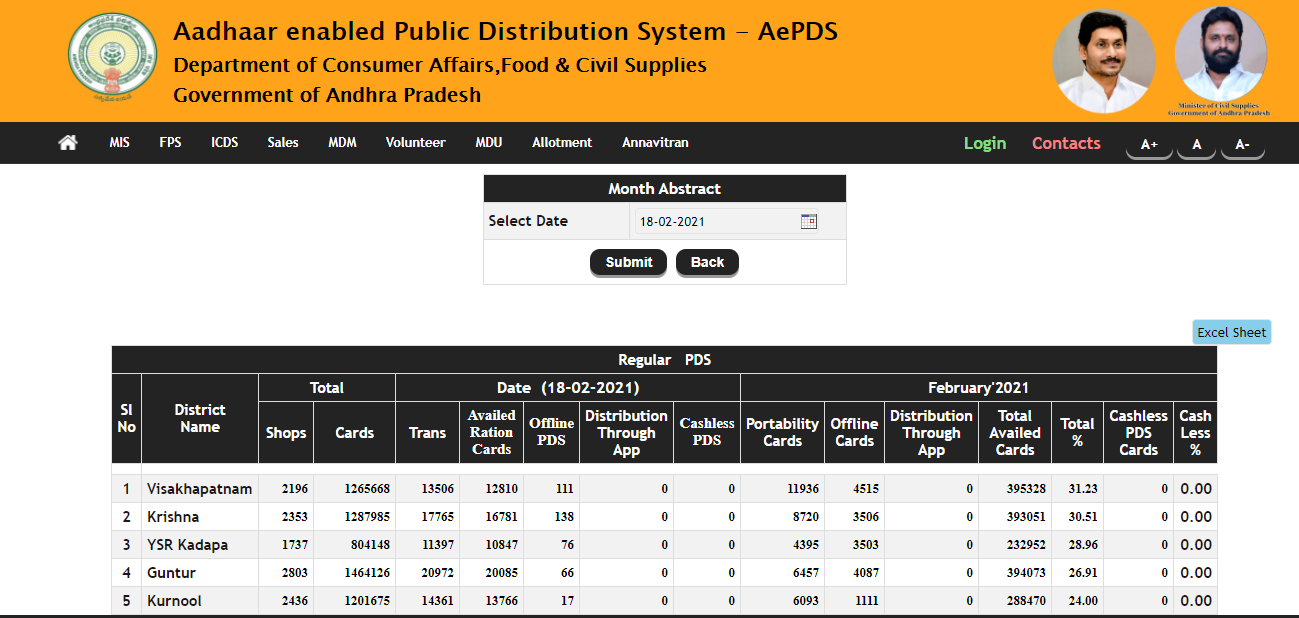
Task: Open the calendar picker icon
Action: coord(809,221)
